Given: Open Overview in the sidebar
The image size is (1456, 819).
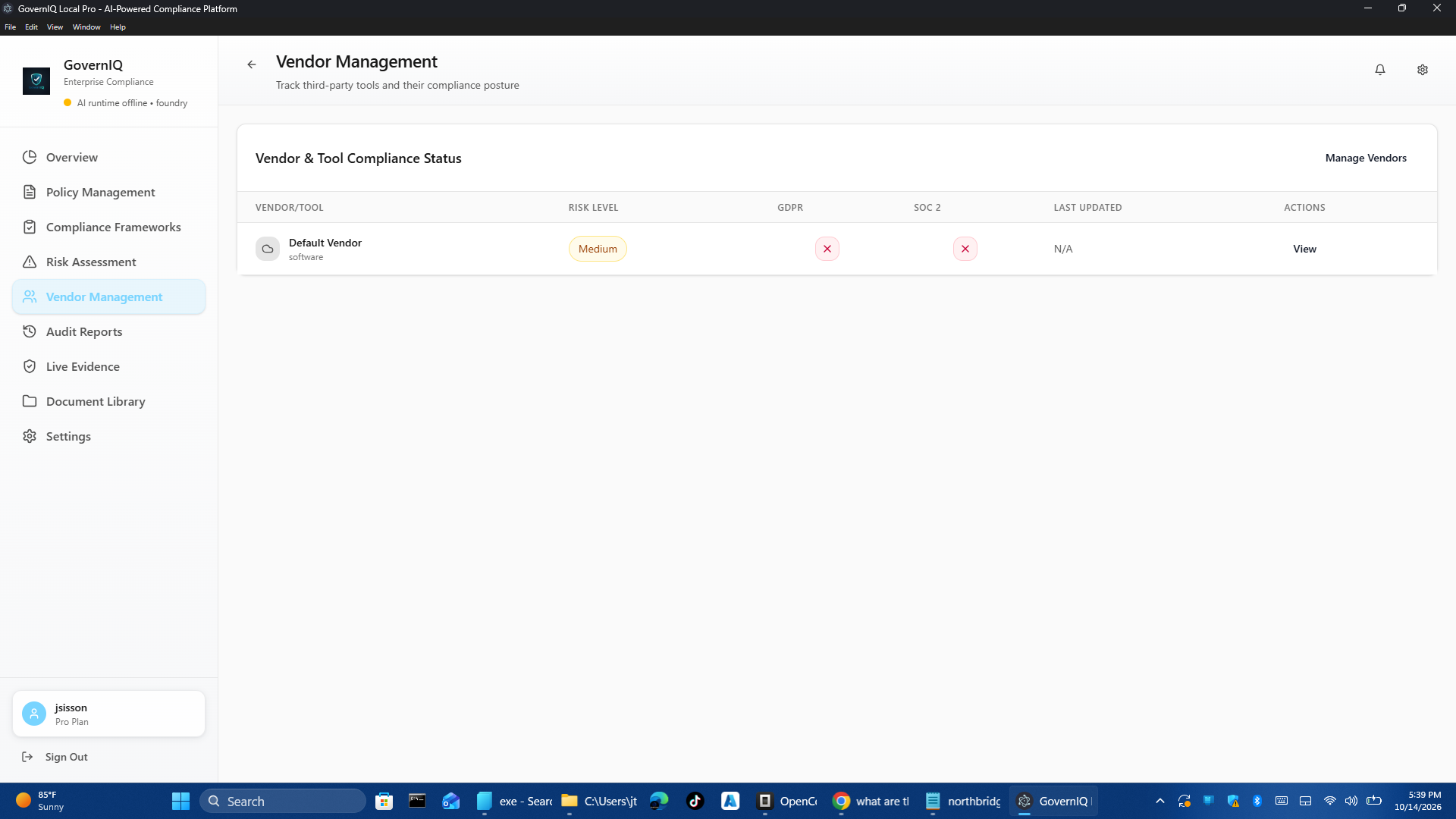Looking at the screenshot, I should pos(108,157).
